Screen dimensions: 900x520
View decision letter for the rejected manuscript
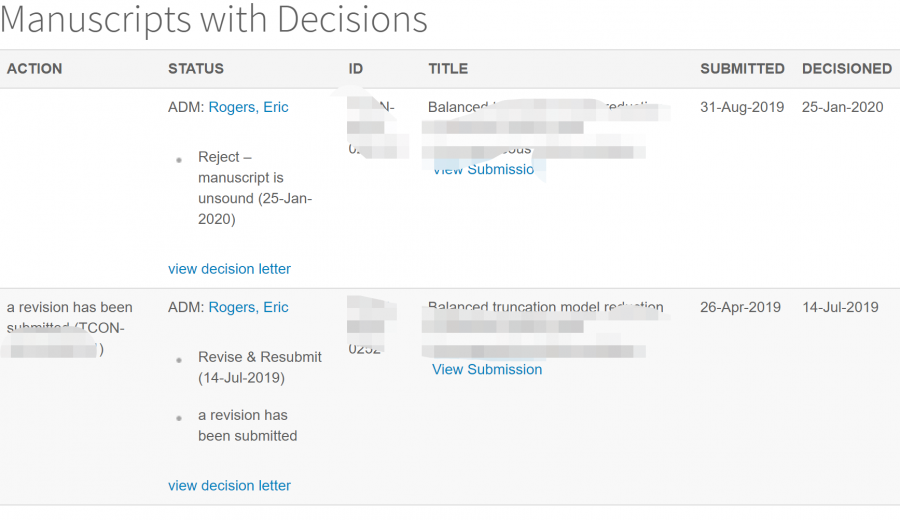229,268
